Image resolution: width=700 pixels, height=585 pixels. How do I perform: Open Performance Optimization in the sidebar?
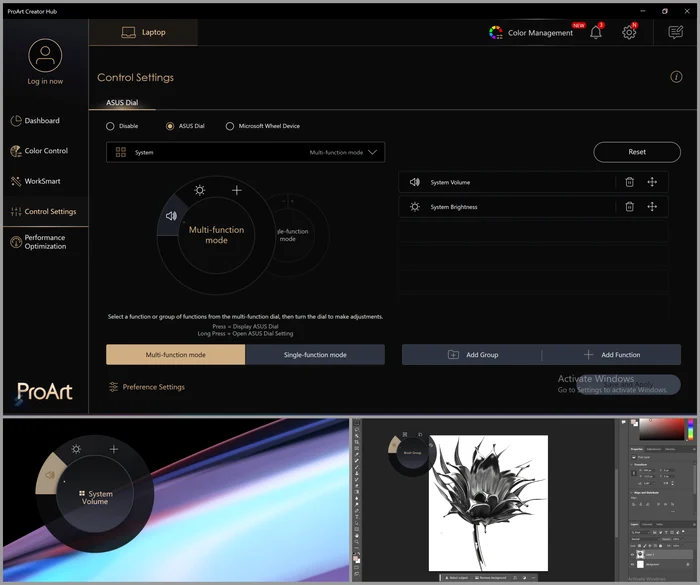pos(38,242)
